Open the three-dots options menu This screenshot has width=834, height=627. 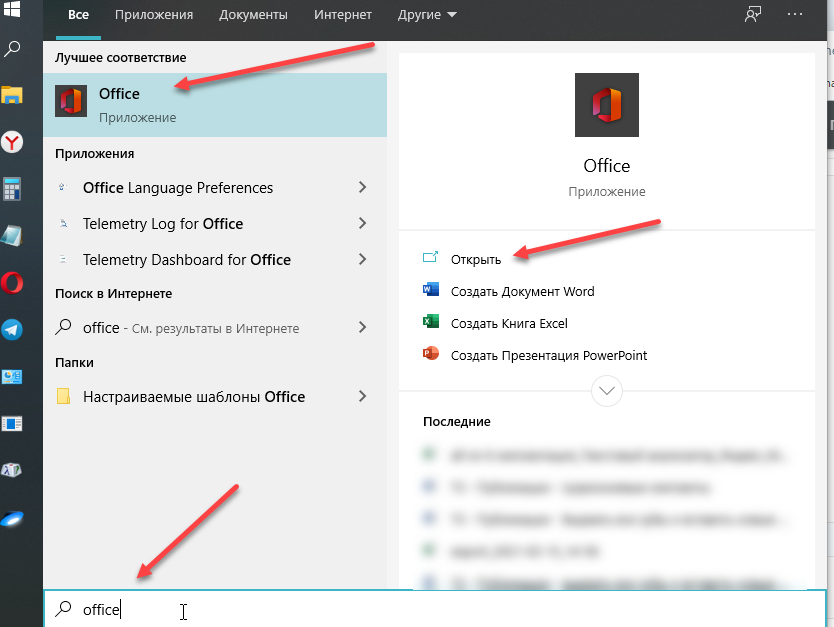(x=795, y=14)
